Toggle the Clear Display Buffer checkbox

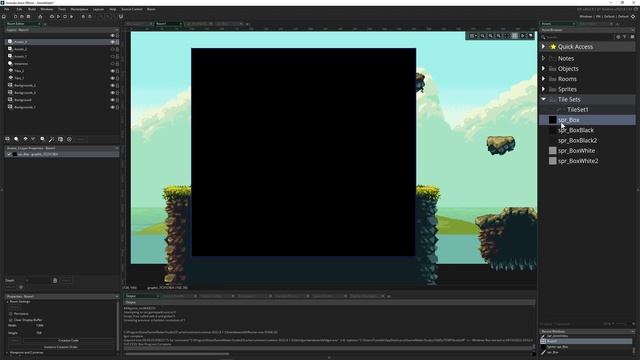coord(11,320)
